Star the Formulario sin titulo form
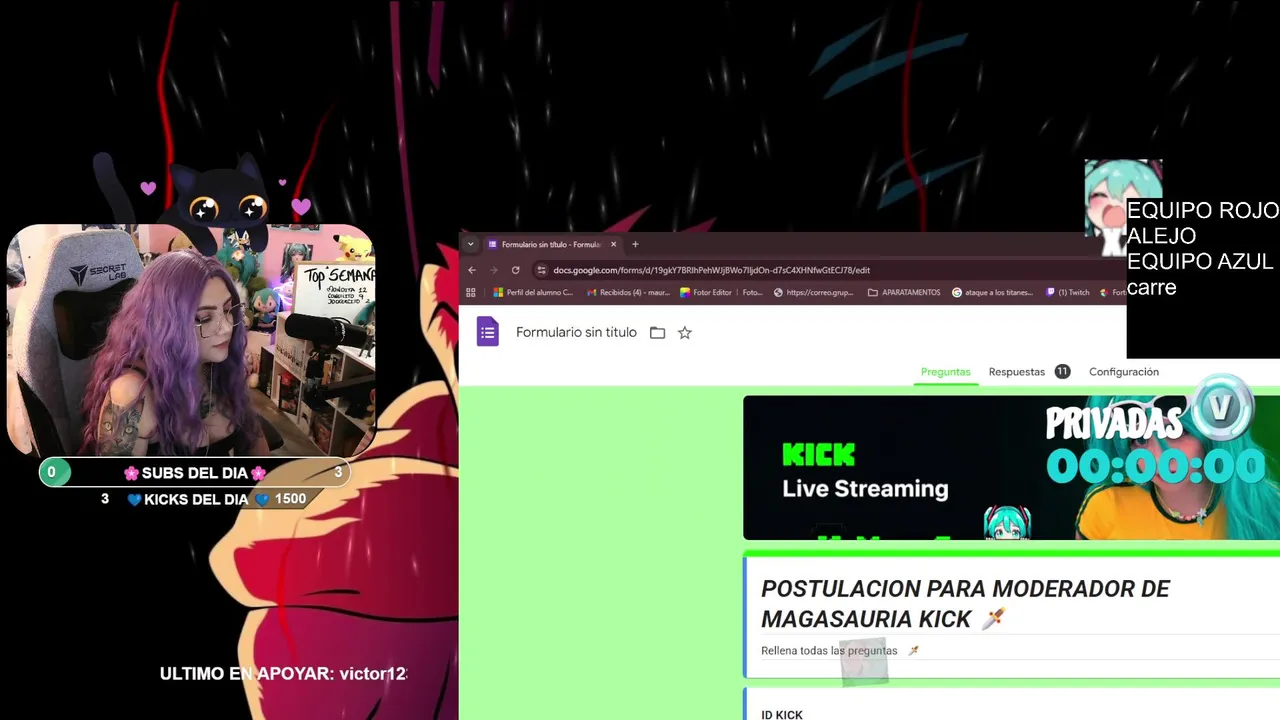1280x720 pixels. click(685, 333)
